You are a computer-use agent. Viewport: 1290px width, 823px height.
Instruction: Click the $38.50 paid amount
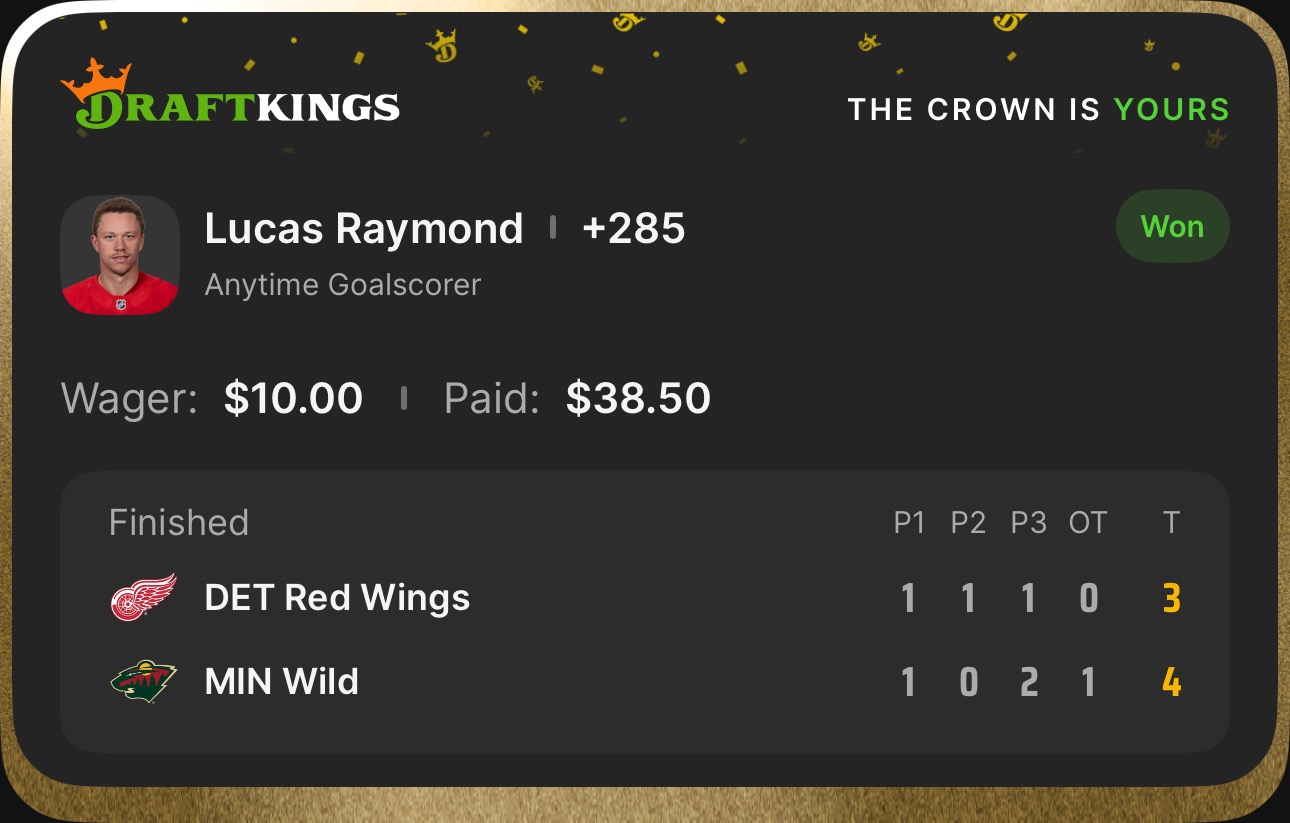click(638, 398)
